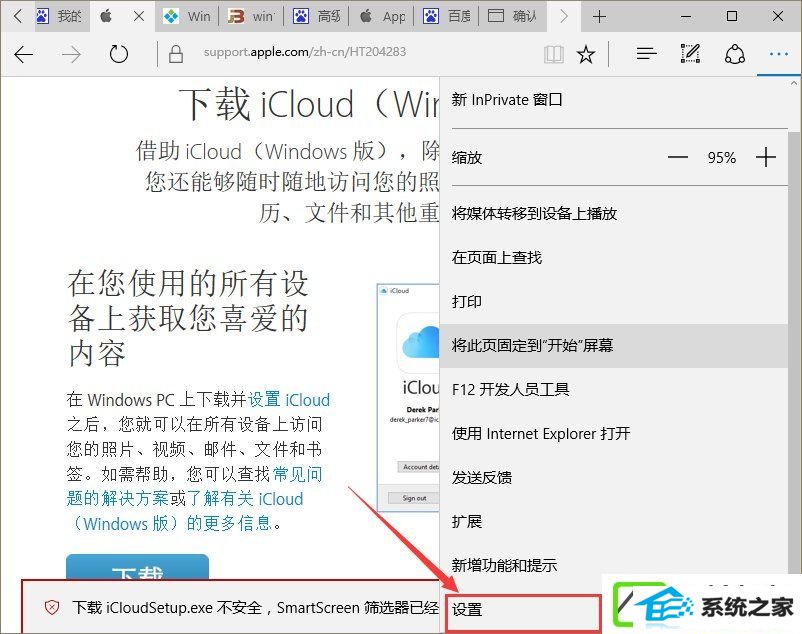Open 新 InPrivate 窗口
The height and width of the screenshot is (634, 802).
click(x=613, y=99)
